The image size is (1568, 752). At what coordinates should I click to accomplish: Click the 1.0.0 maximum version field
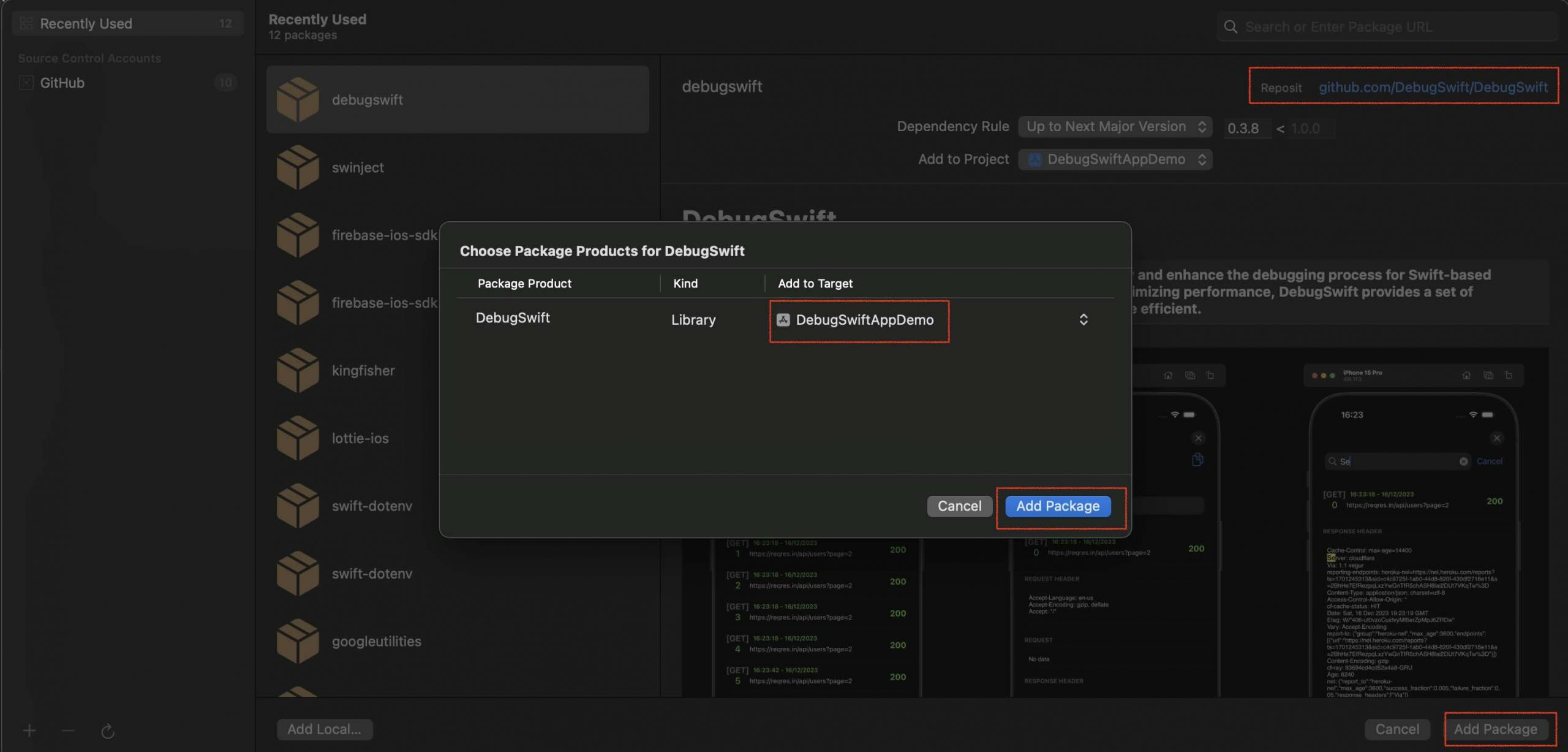tap(1310, 128)
